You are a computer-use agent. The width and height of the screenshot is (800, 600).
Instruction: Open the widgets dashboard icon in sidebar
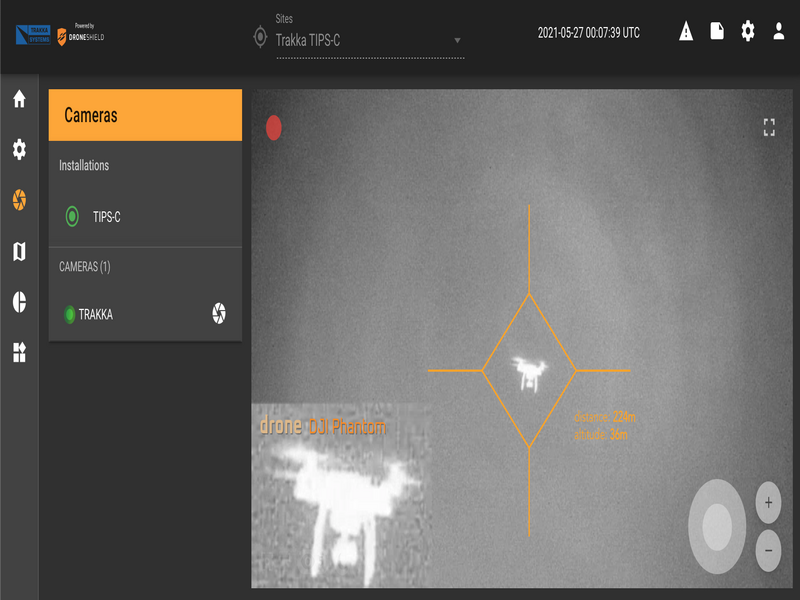click(19, 352)
